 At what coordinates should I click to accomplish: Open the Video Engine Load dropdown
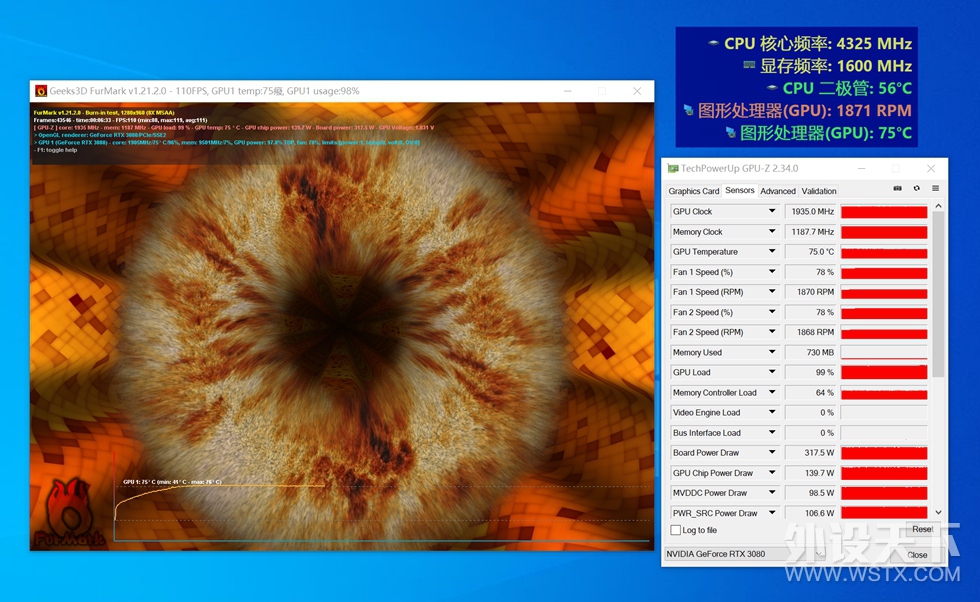point(772,412)
